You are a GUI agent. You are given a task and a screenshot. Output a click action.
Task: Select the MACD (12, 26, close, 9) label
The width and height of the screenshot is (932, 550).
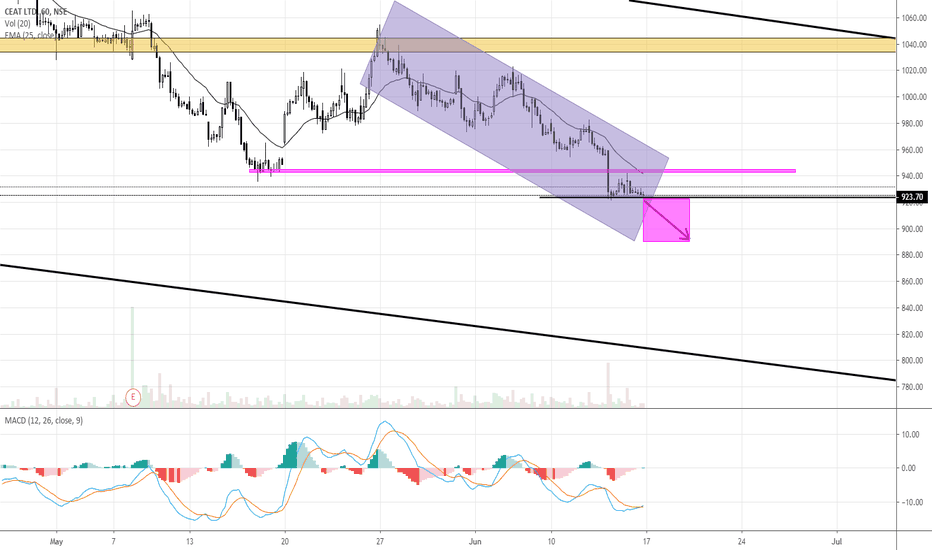44,420
